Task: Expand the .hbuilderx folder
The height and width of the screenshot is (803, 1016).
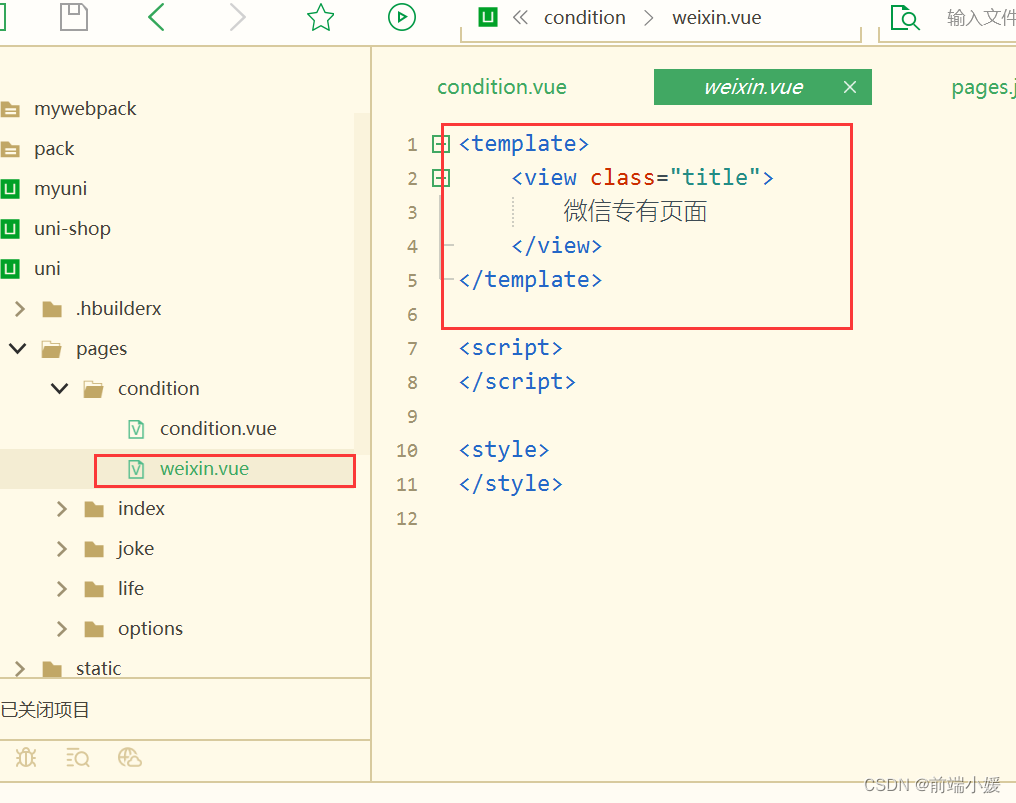Action: click(x=19, y=309)
